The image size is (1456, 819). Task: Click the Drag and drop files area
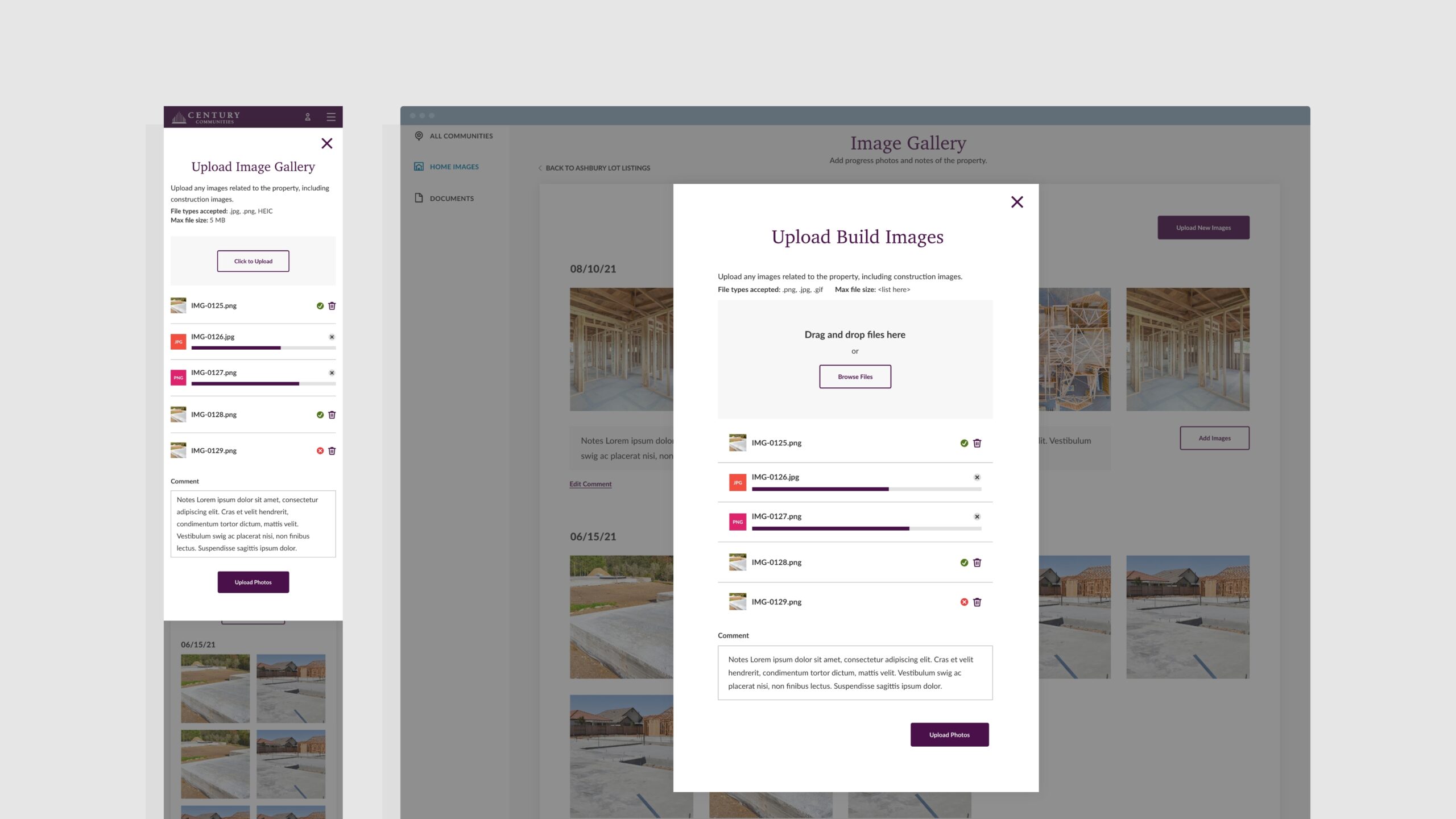point(855,359)
